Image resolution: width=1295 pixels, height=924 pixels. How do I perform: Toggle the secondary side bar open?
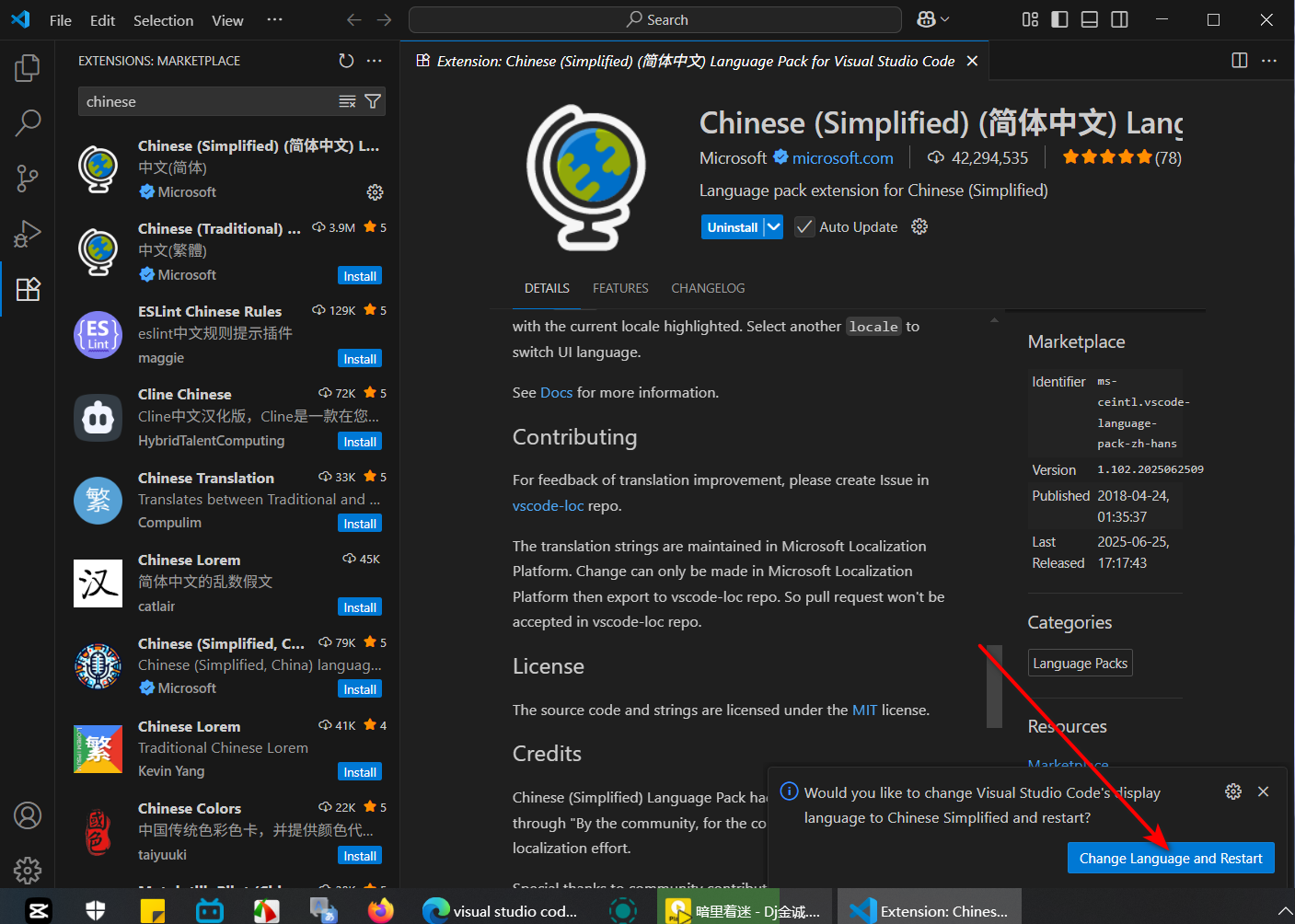tap(1119, 18)
